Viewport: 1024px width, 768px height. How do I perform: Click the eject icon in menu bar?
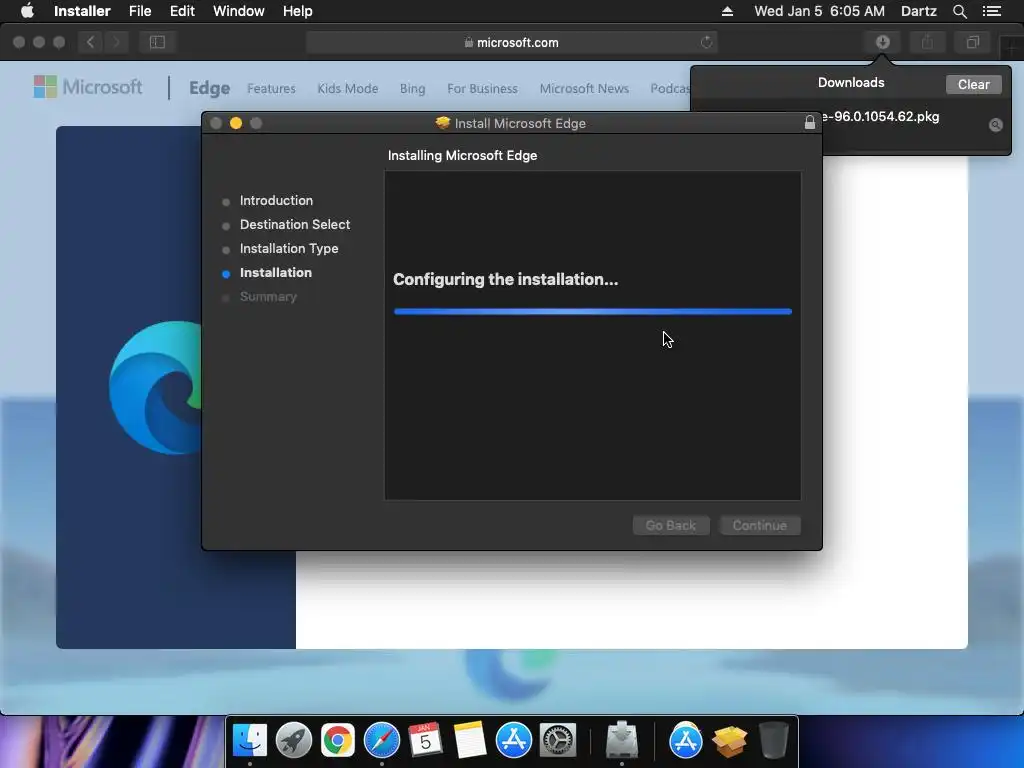pyautogui.click(x=727, y=11)
